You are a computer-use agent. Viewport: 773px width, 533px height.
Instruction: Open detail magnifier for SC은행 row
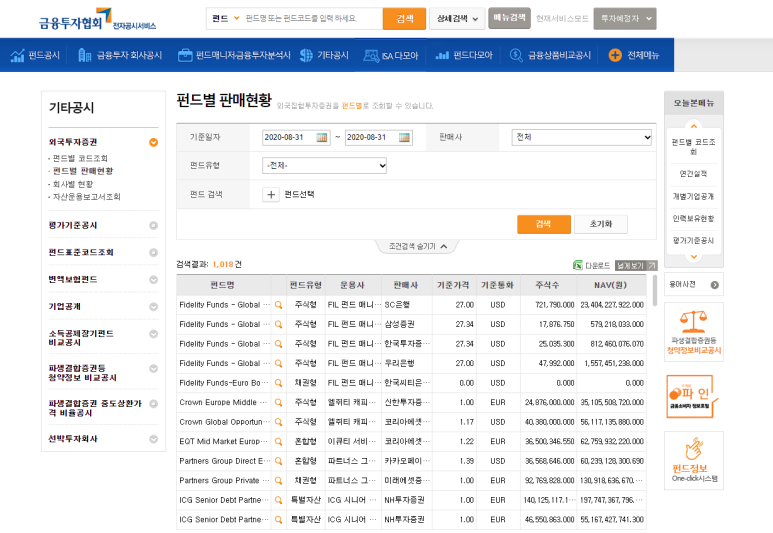click(x=279, y=305)
